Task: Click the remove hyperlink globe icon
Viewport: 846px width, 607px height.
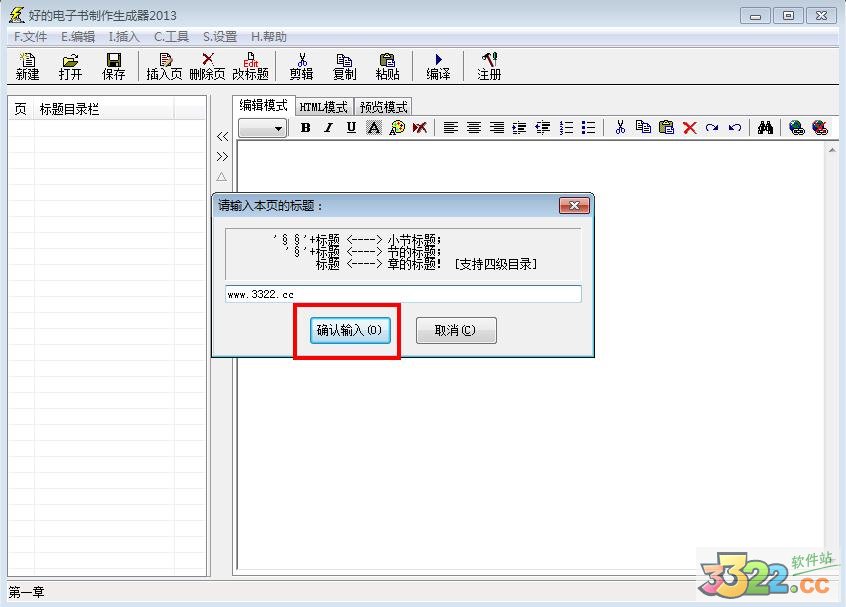Action: pyautogui.click(x=820, y=128)
